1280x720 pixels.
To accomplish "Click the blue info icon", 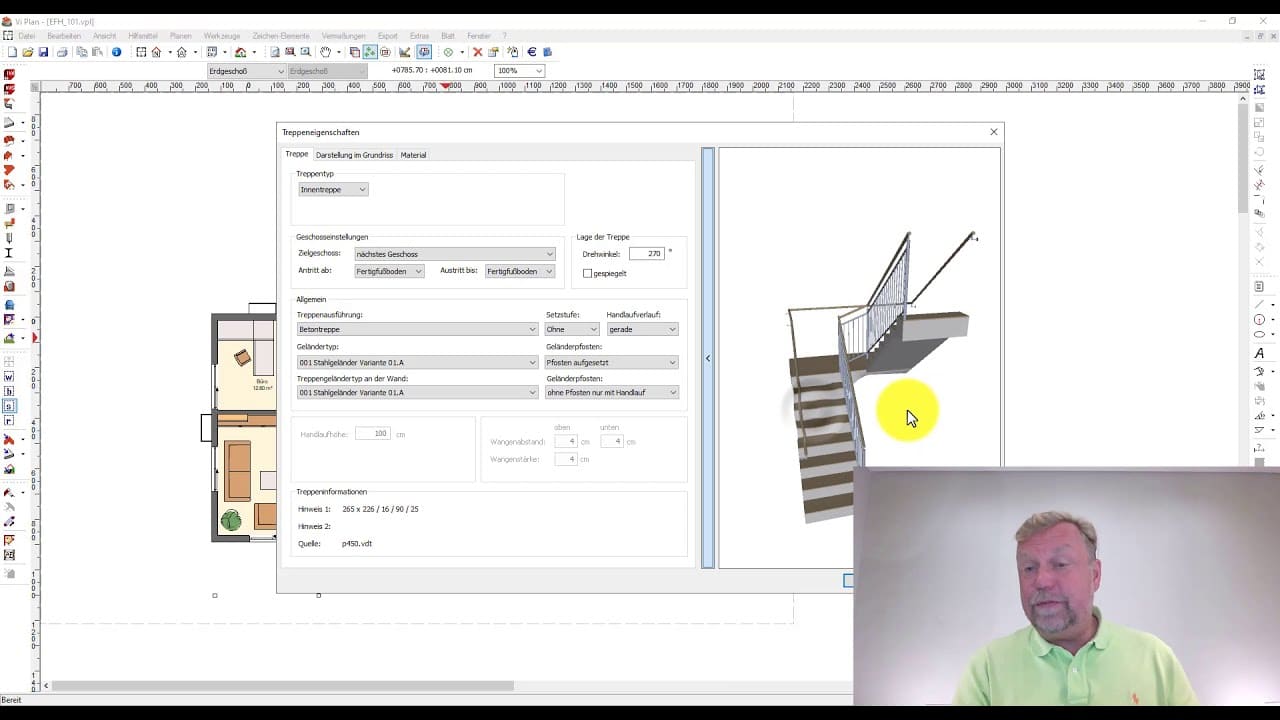I will coord(116,52).
